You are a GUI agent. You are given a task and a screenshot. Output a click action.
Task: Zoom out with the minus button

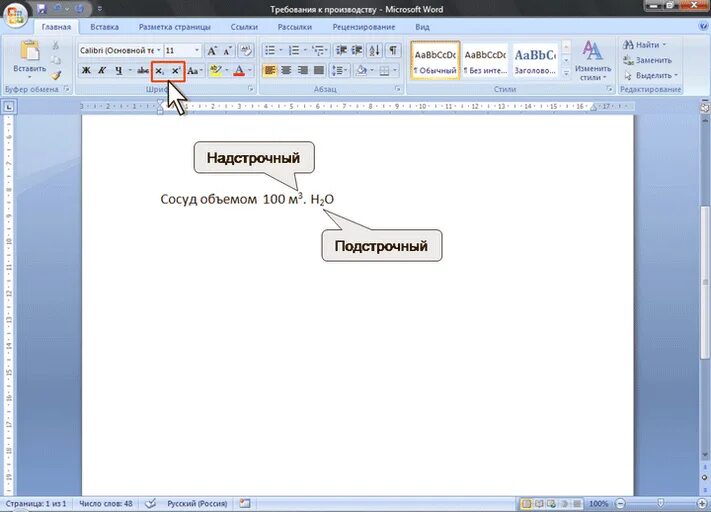620,503
